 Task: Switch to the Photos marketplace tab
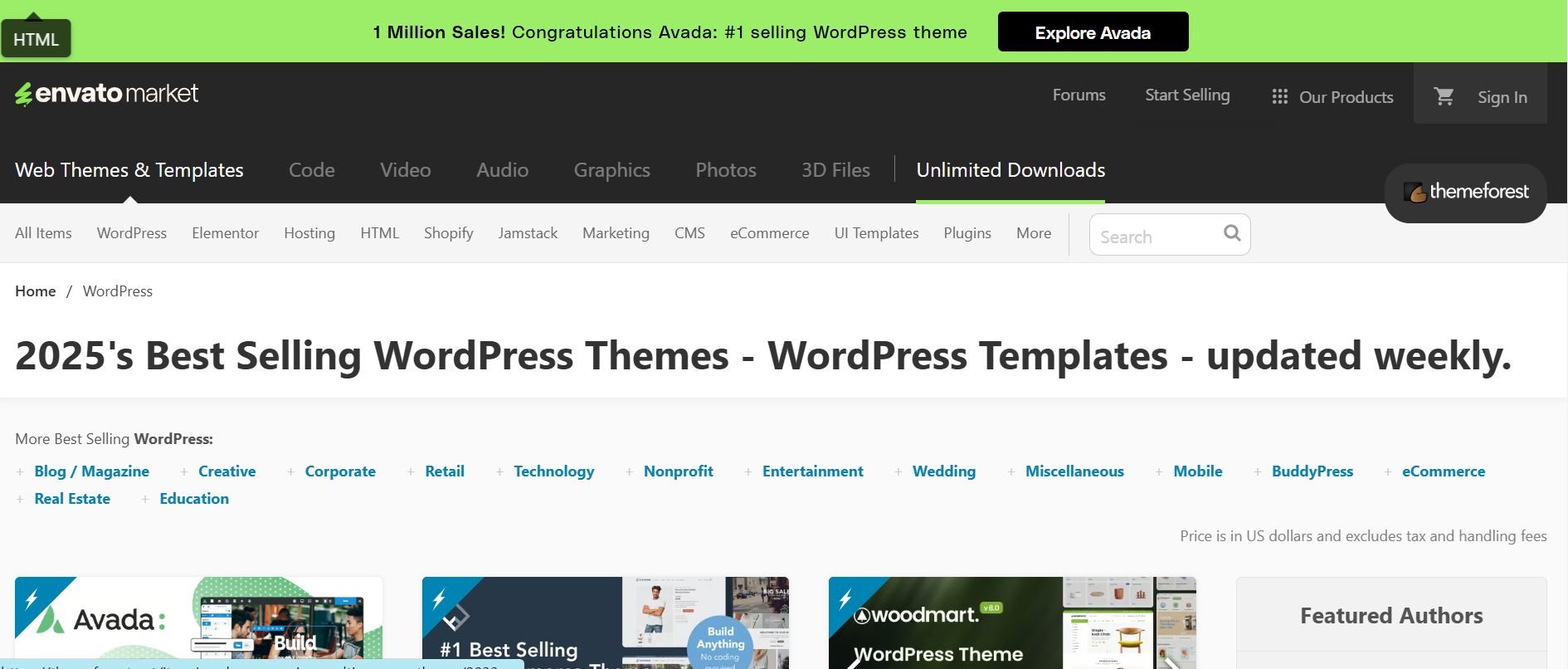726,170
